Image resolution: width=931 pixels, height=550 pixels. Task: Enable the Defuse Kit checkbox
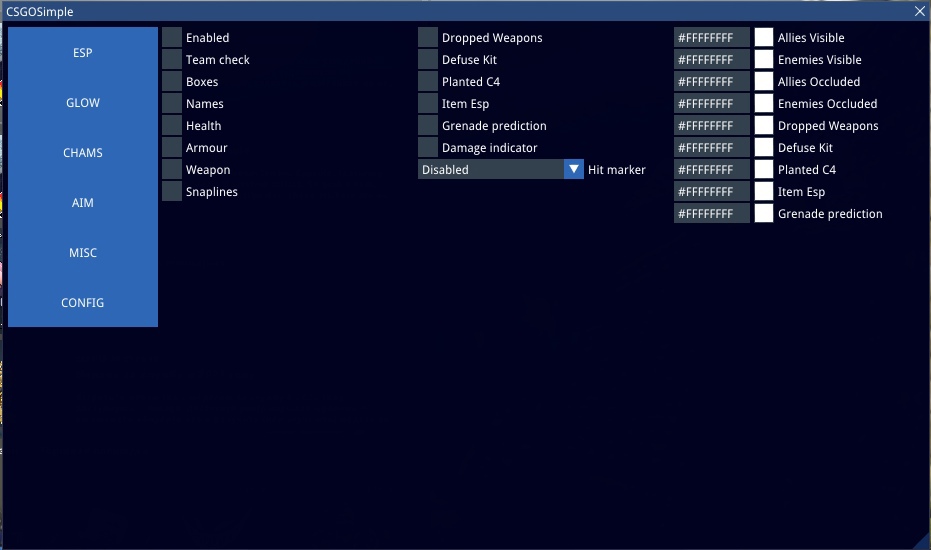pyautogui.click(x=428, y=59)
